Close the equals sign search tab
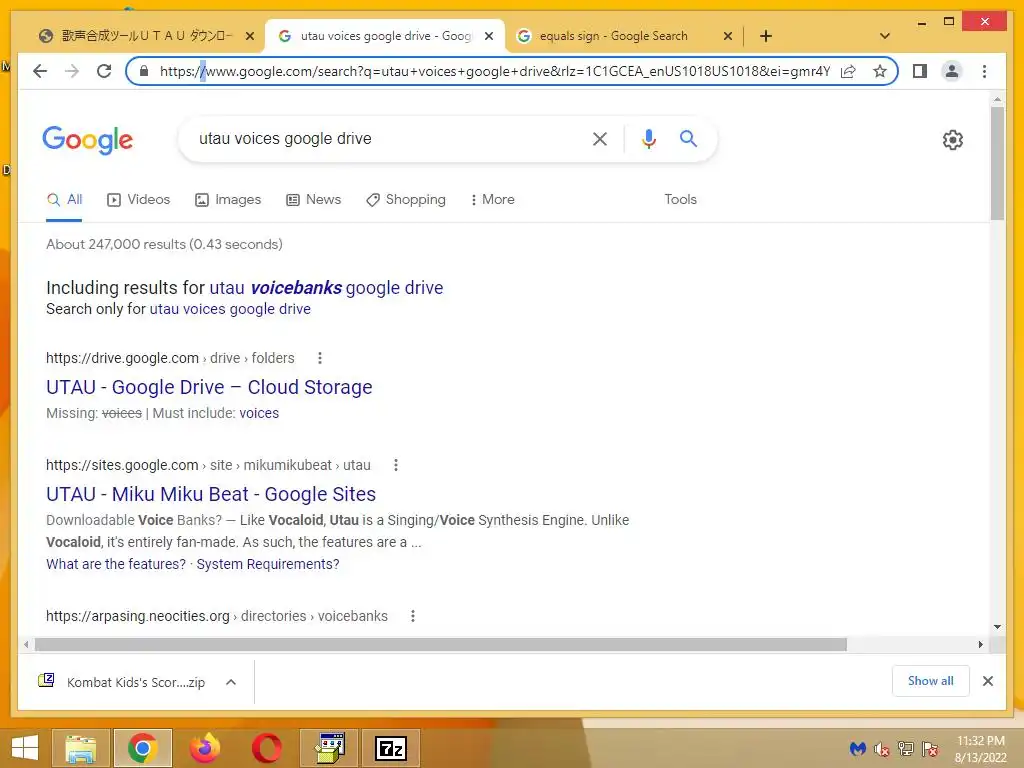The height and width of the screenshot is (768, 1024). coord(728,36)
